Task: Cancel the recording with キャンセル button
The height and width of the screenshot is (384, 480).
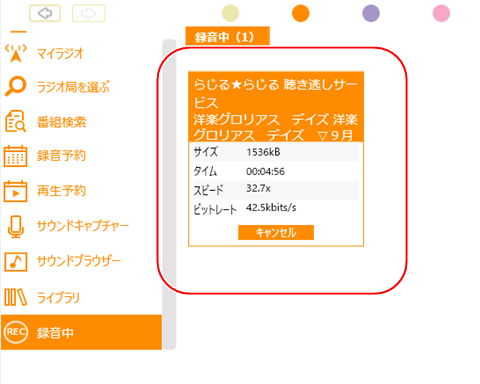Action: pos(276,232)
